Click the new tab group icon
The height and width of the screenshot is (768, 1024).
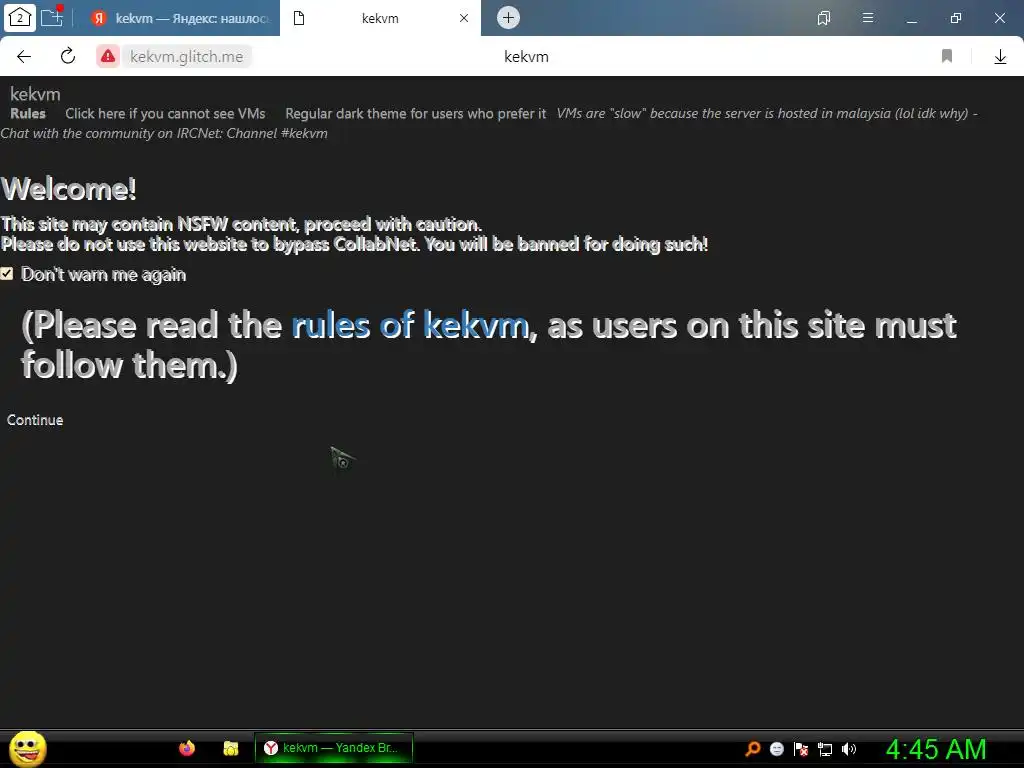(x=52, y=17)
